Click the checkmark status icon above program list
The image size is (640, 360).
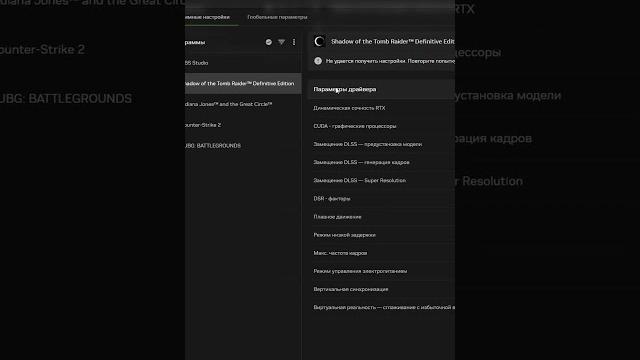pos(269,42)
